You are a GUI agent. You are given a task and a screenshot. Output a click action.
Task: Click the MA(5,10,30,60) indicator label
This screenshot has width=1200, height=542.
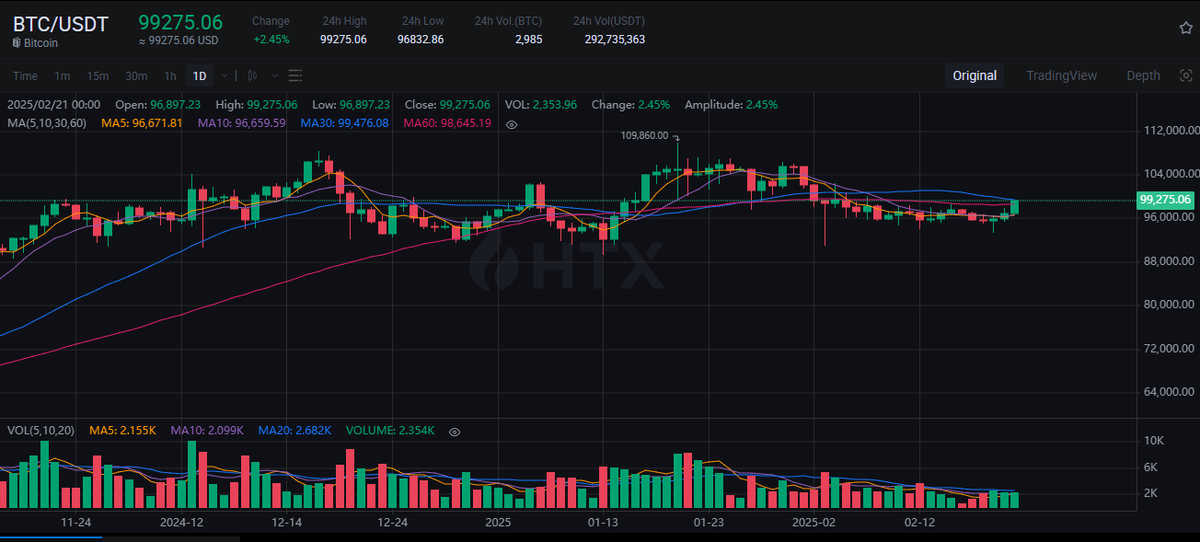47,123
